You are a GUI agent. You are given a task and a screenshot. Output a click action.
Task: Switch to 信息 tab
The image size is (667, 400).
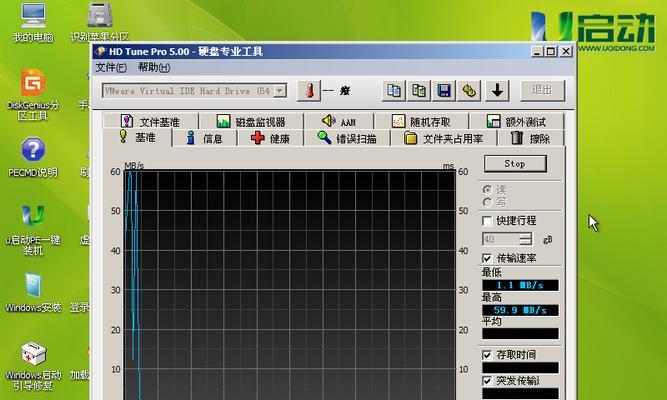pos(205,138)
